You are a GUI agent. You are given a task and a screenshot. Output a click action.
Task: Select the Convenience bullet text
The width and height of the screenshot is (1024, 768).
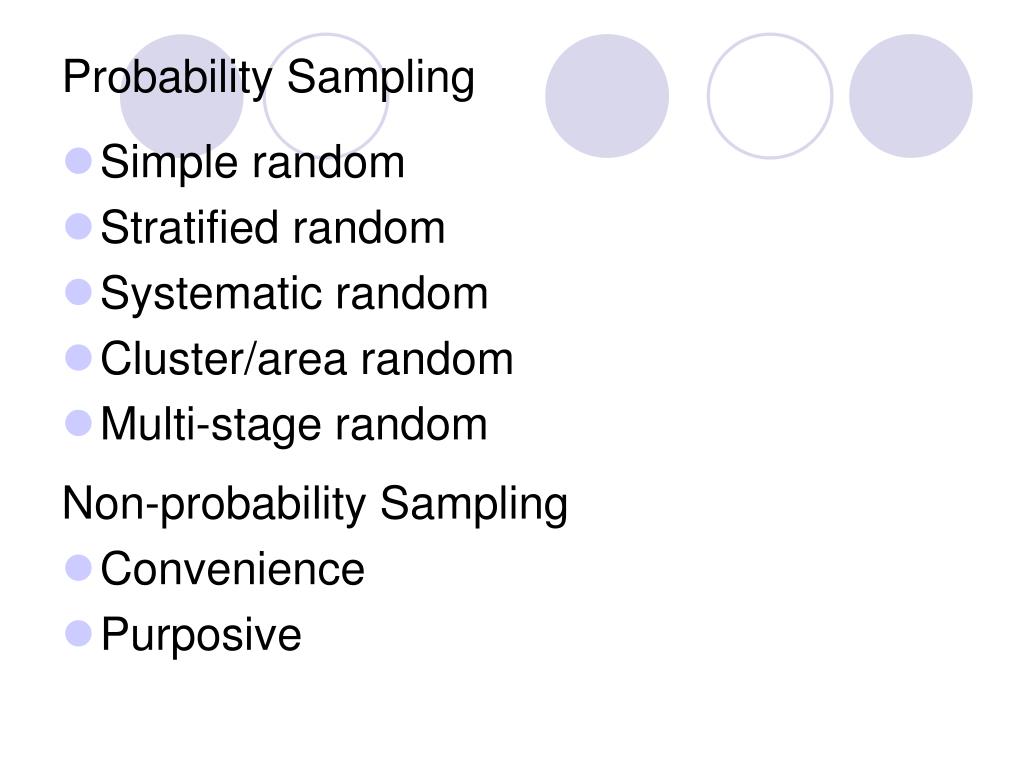232,569
